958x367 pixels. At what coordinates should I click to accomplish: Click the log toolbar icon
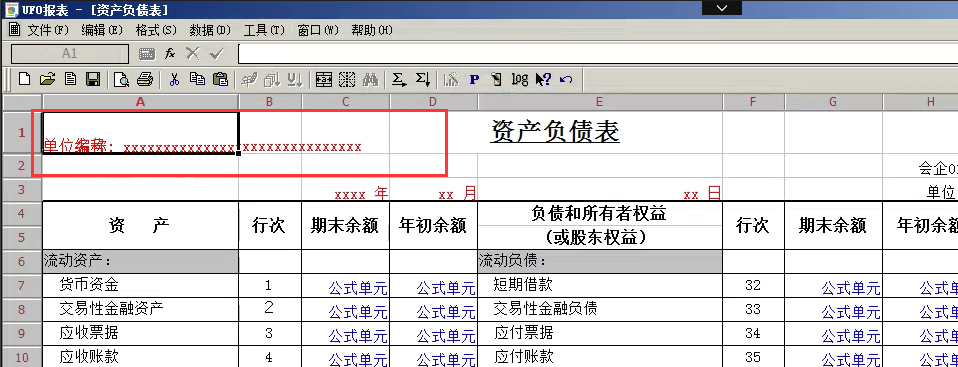(519, 79)
